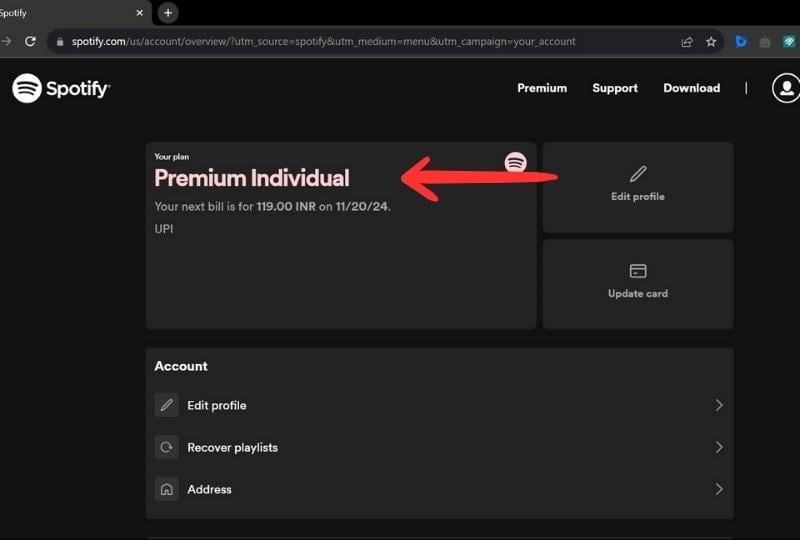Open Premium in the top navigation
This screenshot has height=540, width=800.
[542, 88]
